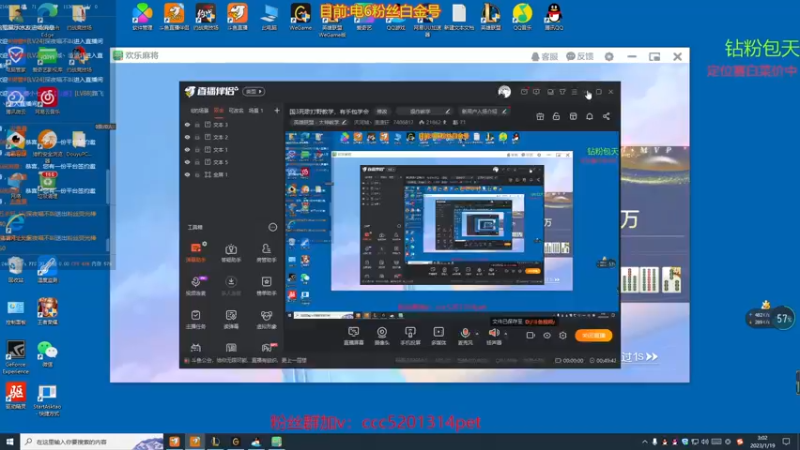Image resolution: width=800 pixels, height=450 pixels.
Task: Start recording with the camera icon
Action: [x=530, y=335]
